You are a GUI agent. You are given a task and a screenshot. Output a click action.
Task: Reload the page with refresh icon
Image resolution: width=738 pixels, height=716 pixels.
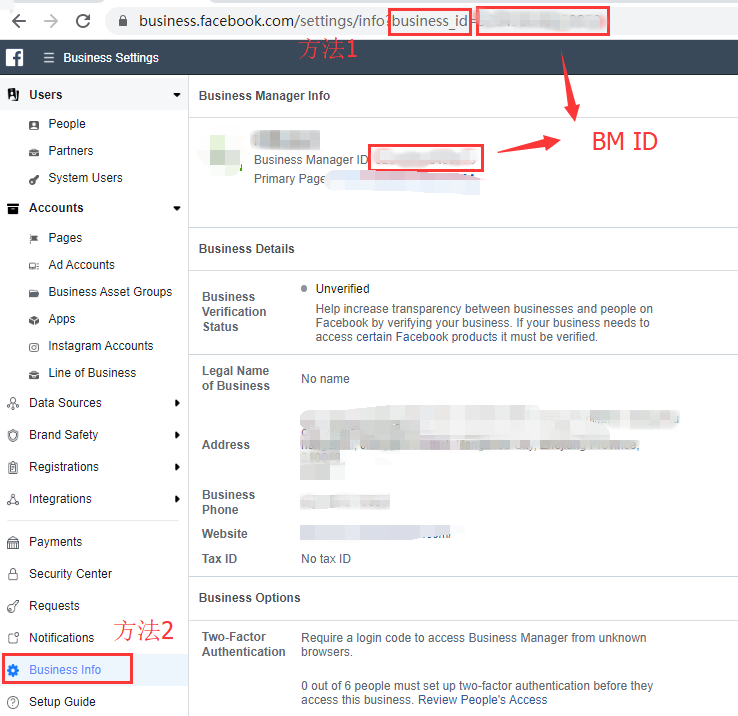[83, 21]
